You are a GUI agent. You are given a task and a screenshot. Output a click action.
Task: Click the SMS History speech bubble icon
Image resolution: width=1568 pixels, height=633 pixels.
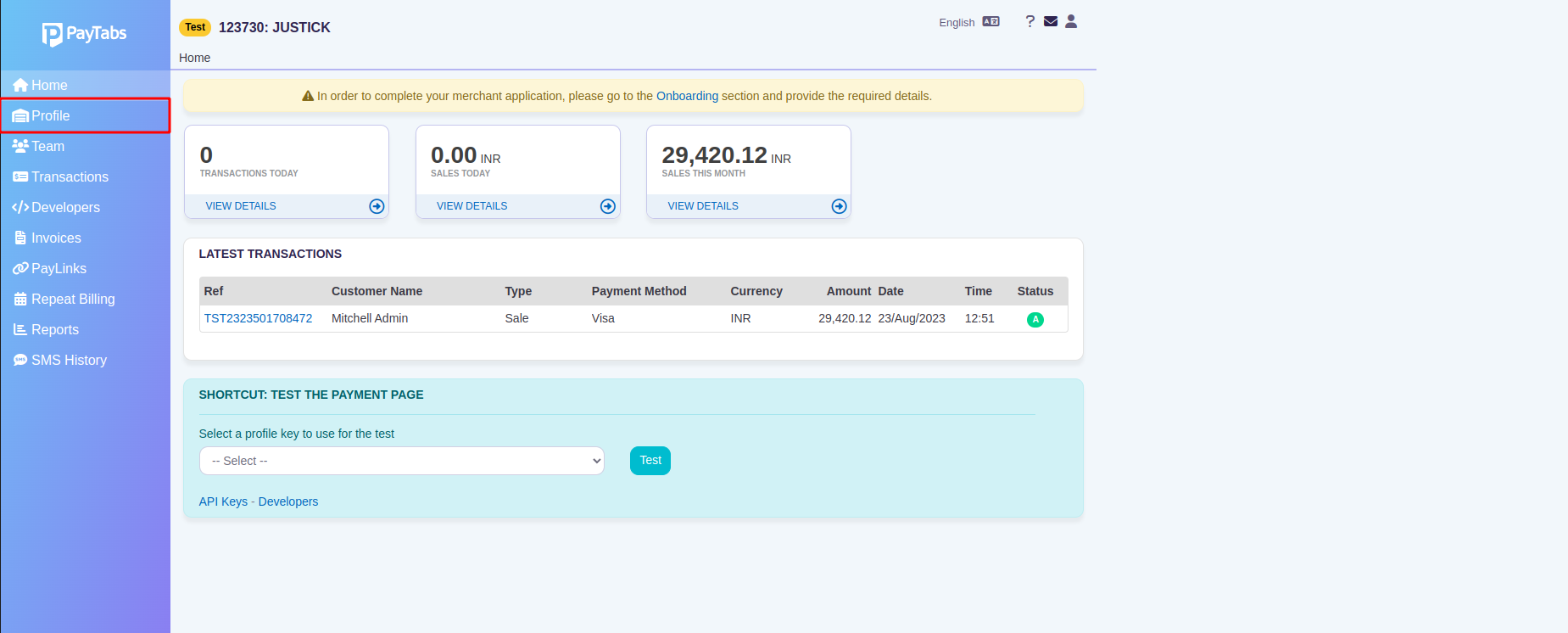tap(20, 360)
